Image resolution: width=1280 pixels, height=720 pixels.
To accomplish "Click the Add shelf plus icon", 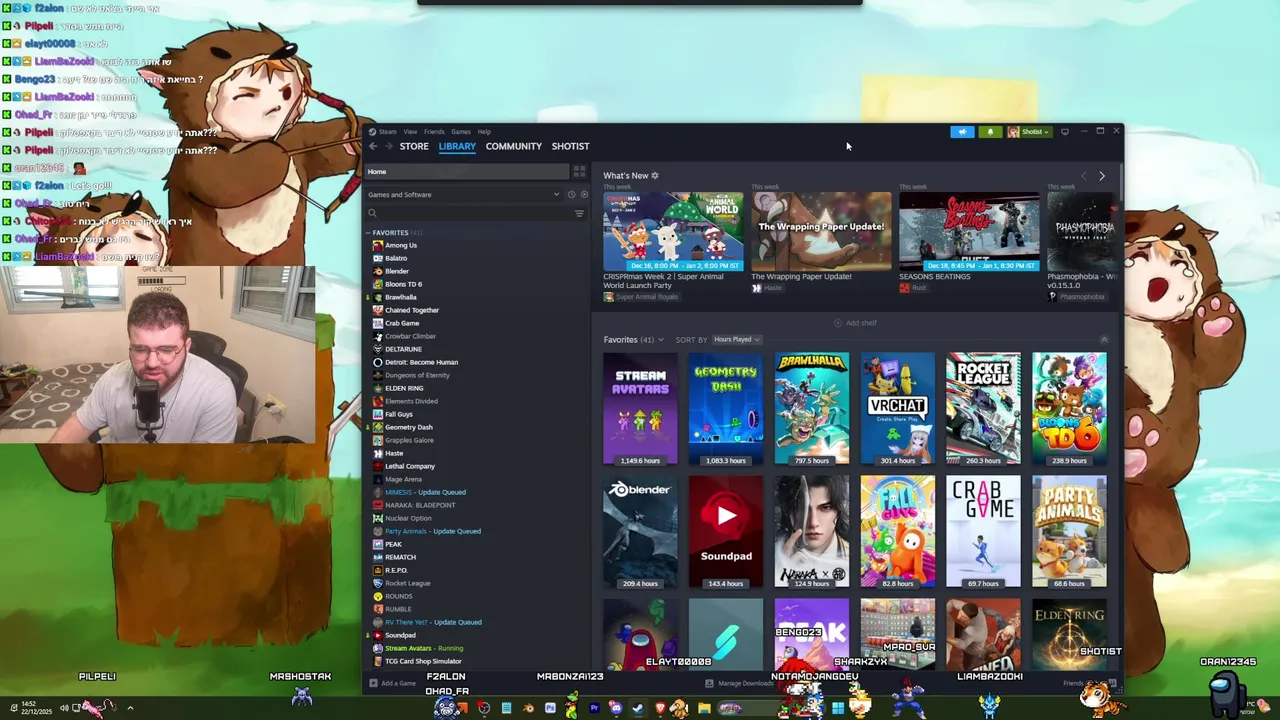I will click(838, 323).
